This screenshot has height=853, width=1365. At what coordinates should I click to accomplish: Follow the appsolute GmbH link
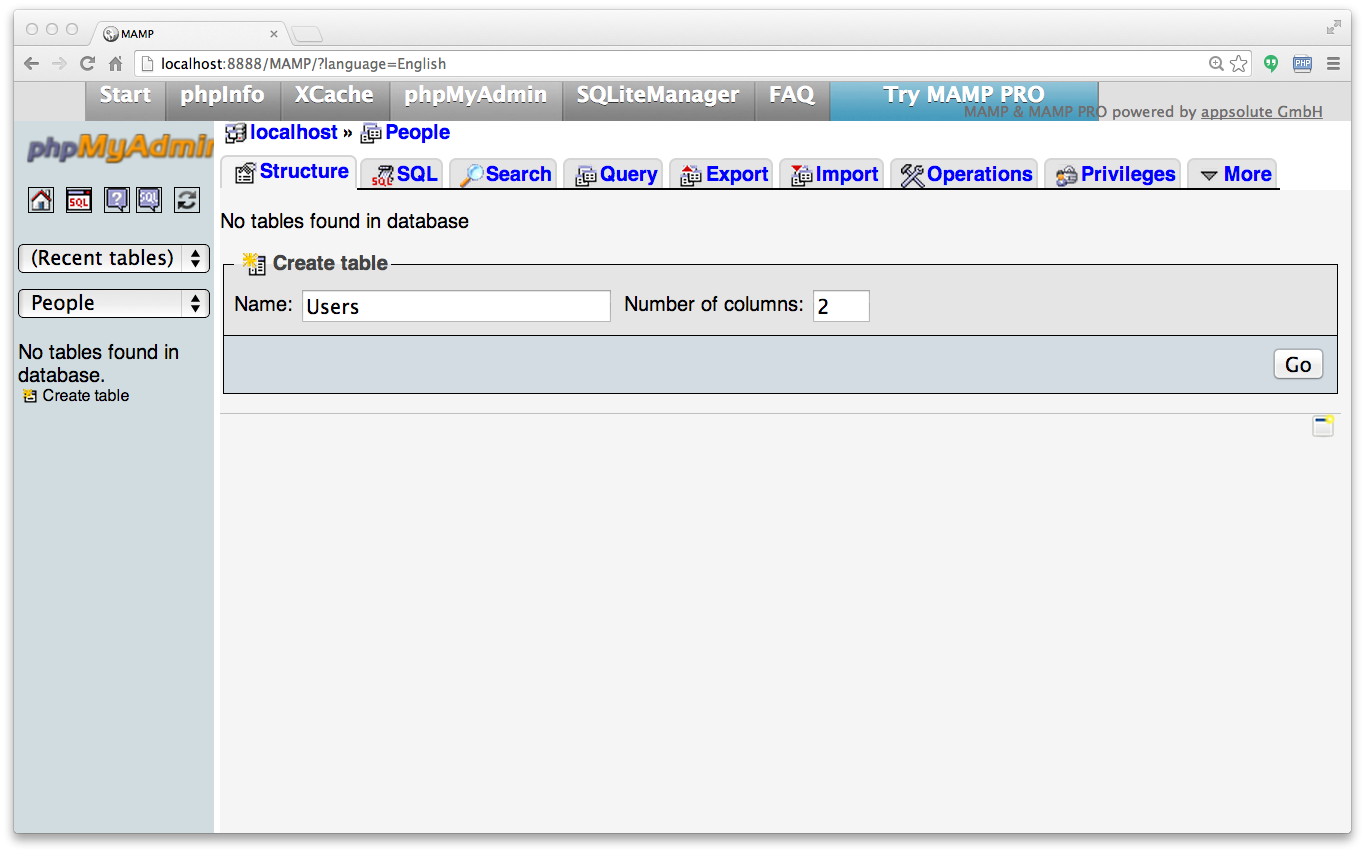1261,112
